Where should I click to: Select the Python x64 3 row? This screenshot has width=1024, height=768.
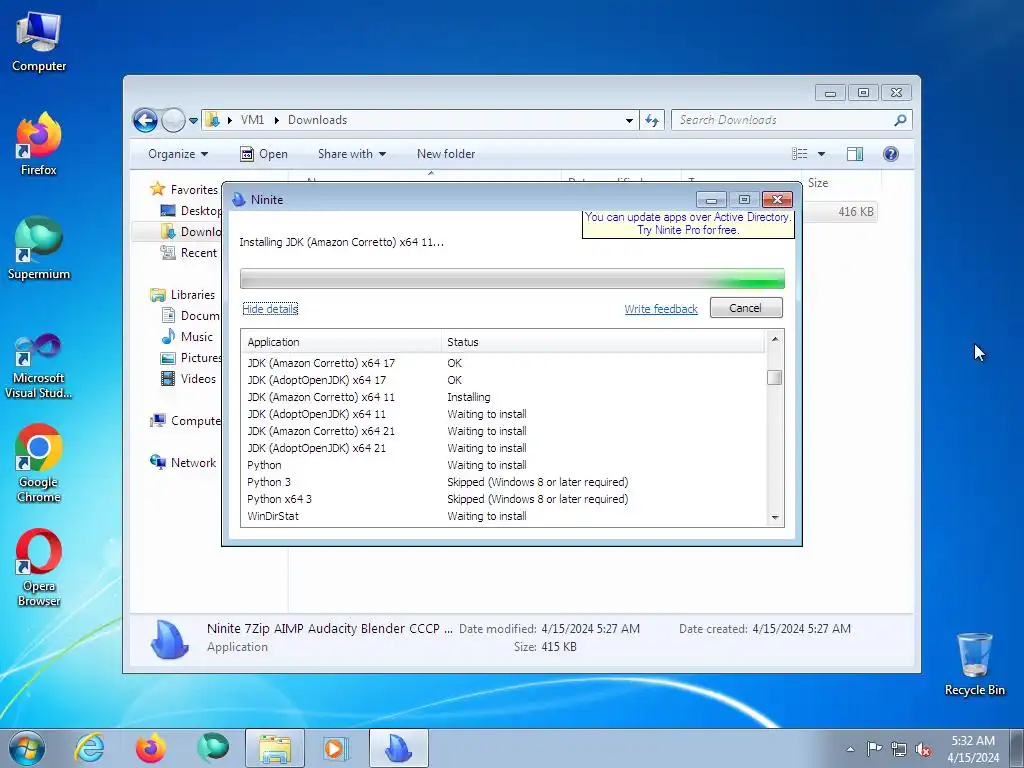[503, 499]
